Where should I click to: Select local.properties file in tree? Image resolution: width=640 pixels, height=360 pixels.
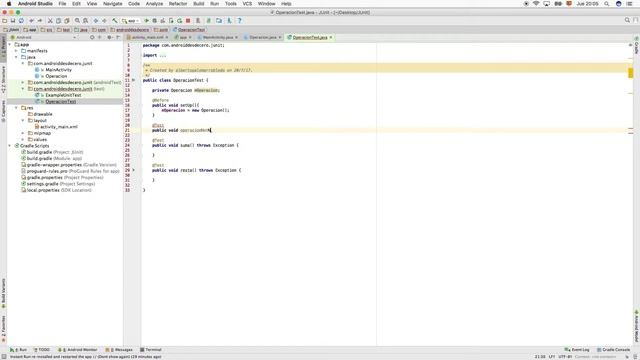click(59, 190)
